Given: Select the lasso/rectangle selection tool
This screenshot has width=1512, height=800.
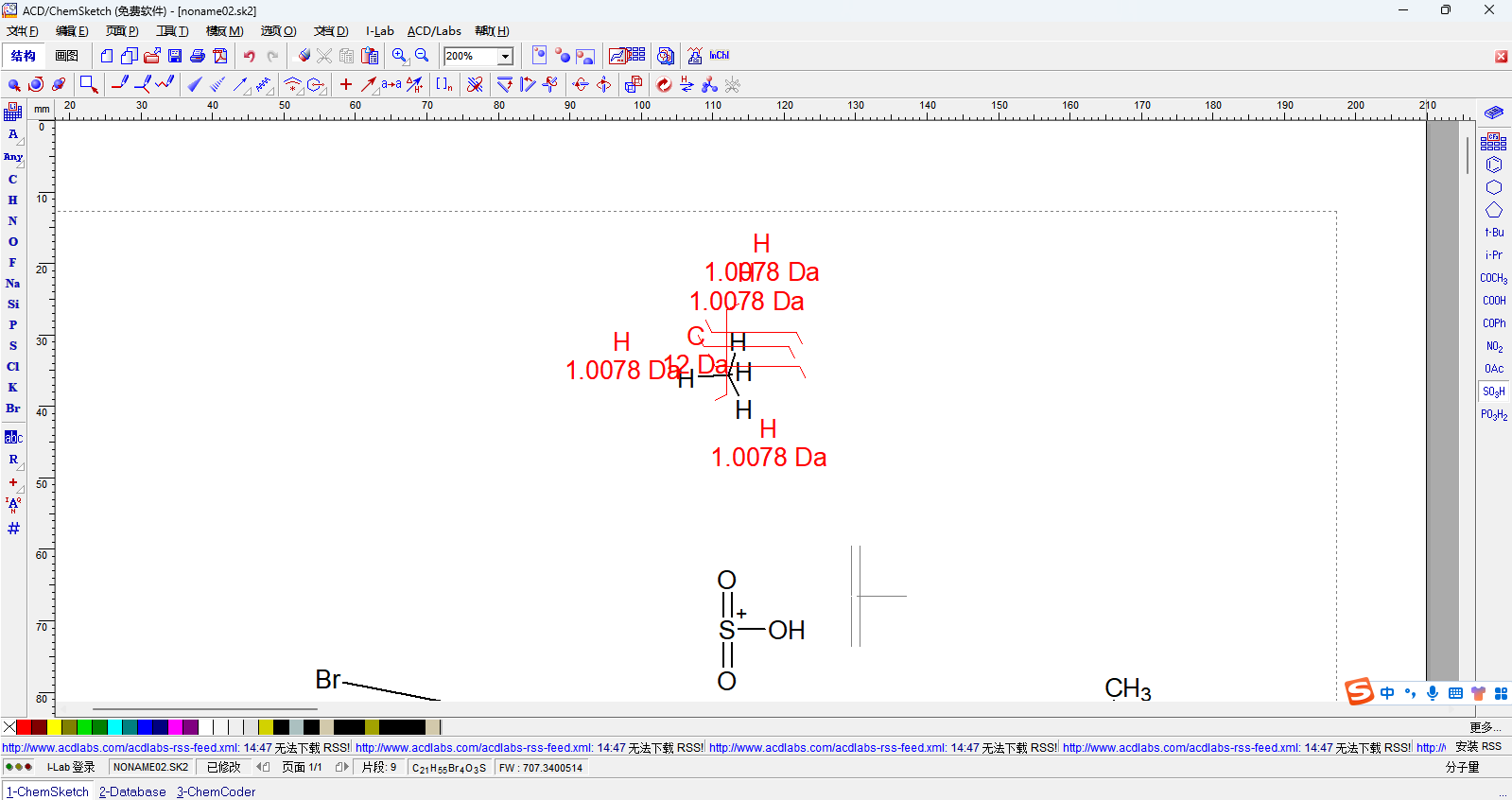Looking at the screenshot, I should pyautogui.click(x=89, y=84).
